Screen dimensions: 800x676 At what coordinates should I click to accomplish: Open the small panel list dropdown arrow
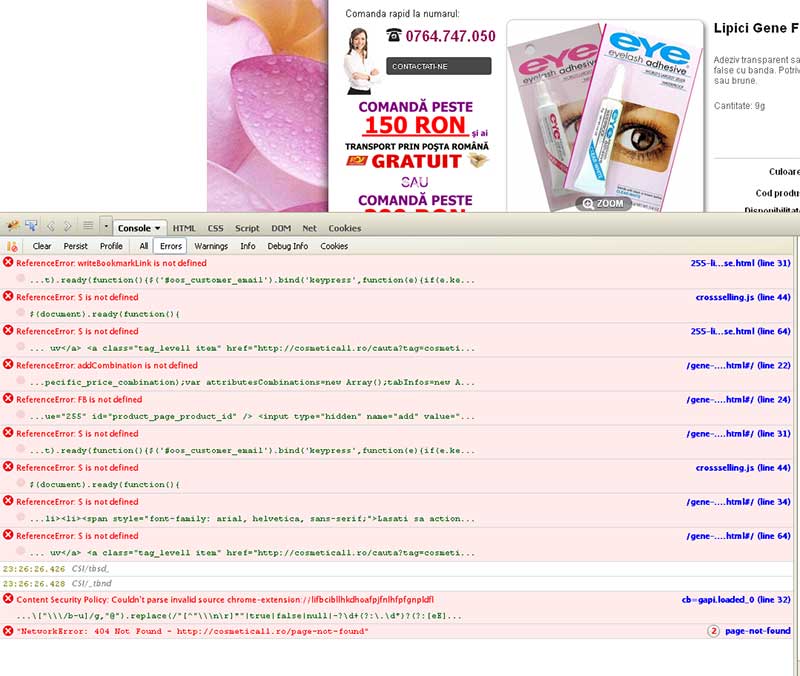click(x=106, y=226)
